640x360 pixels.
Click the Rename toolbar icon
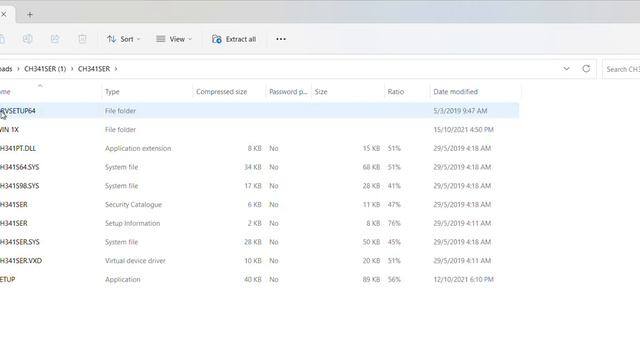coord(27,39)
